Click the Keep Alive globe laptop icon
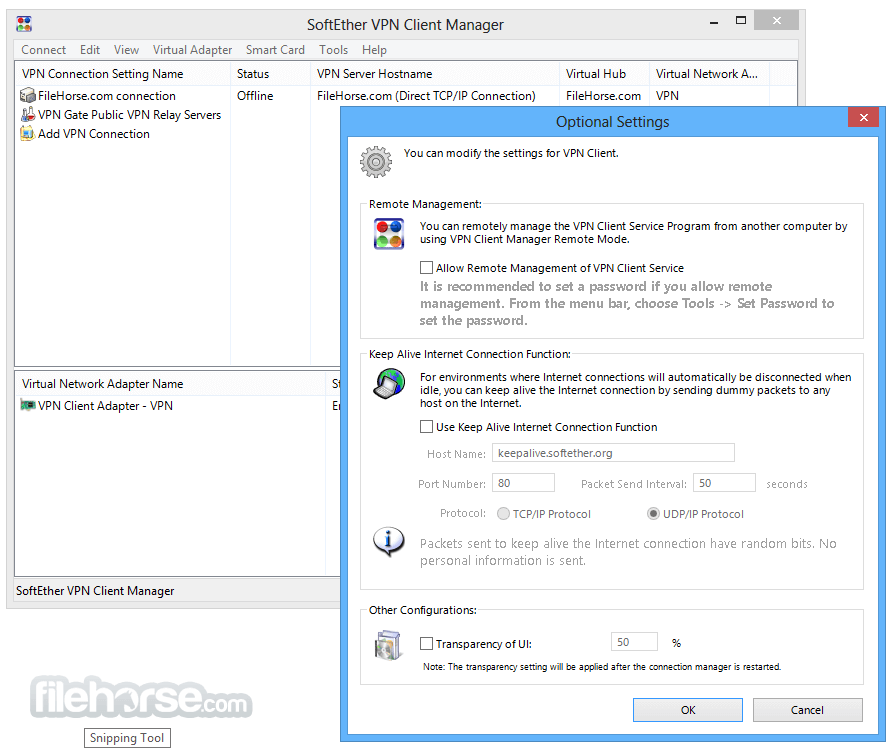Screen dimensions: 893x748 point(389,383)
